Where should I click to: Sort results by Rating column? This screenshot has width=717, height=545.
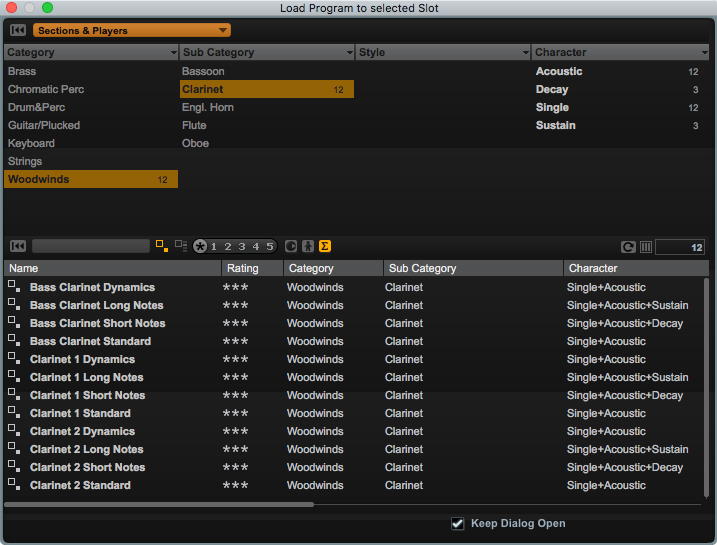click(x=252, y=268)
